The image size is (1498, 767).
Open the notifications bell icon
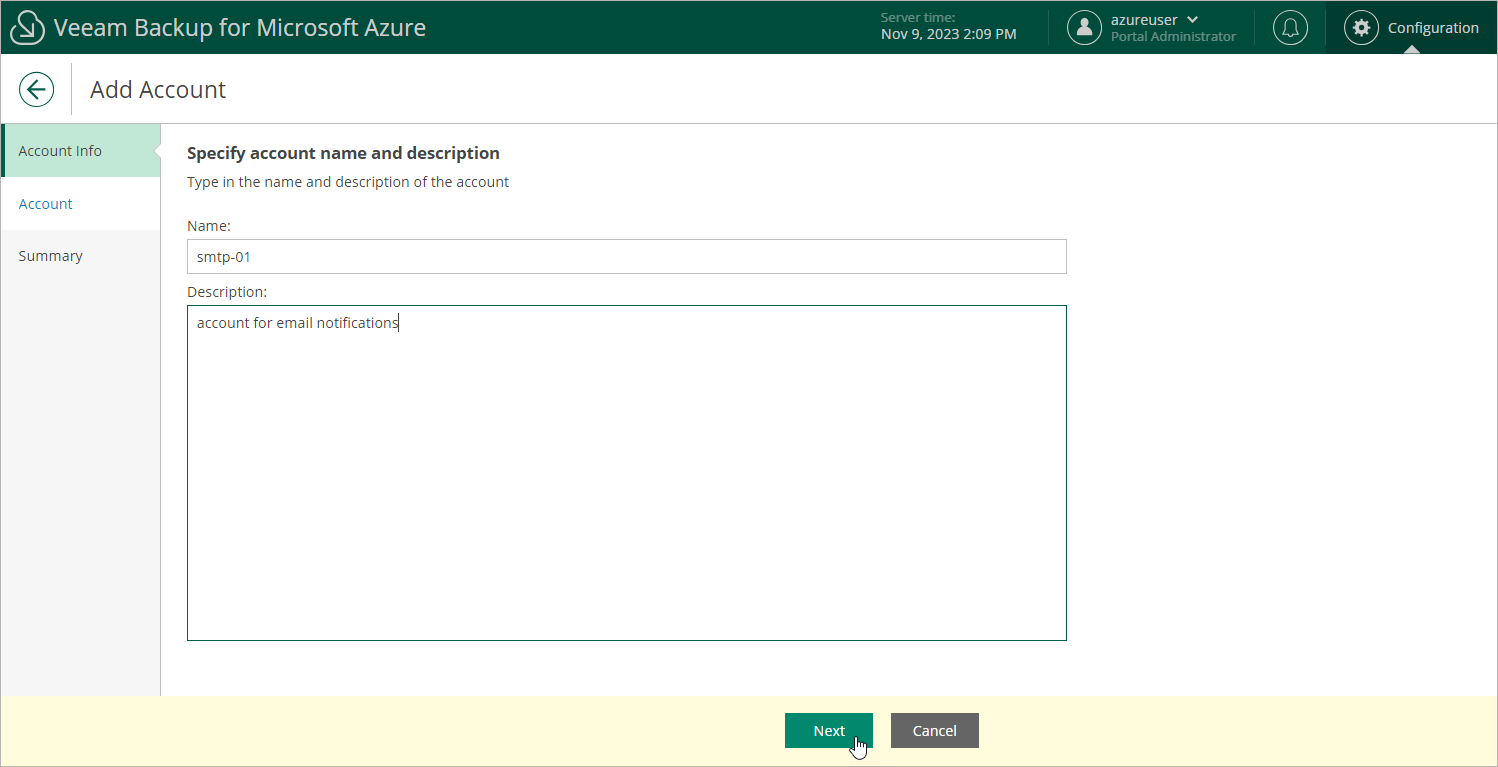[x=1290, y=28]
